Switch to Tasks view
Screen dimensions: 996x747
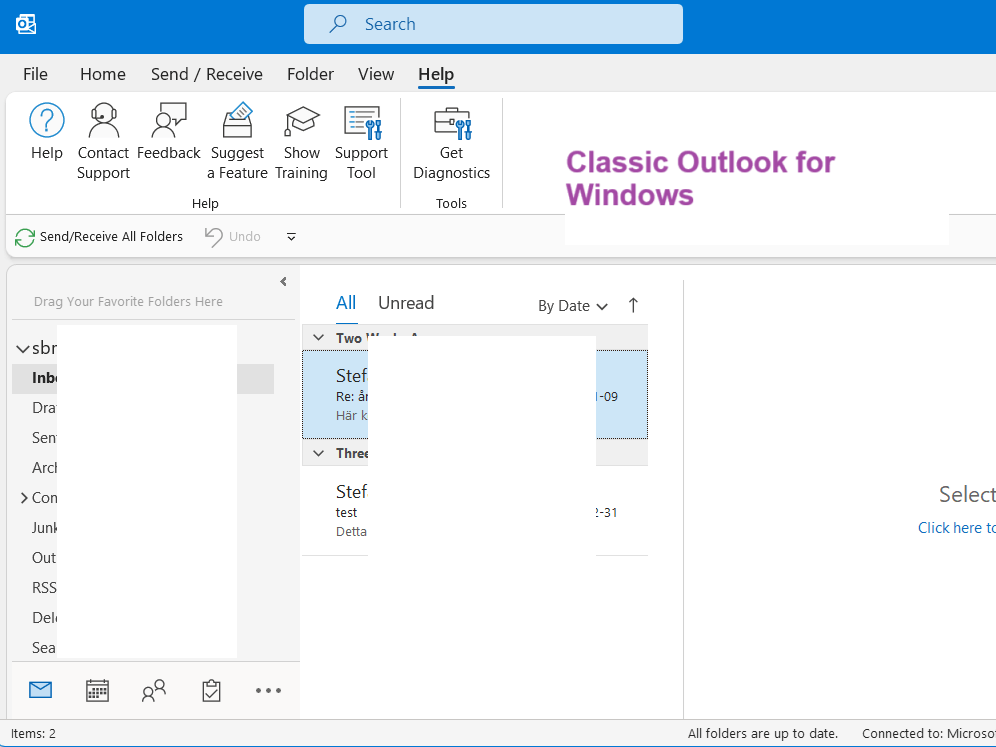[x=211, y=690]
